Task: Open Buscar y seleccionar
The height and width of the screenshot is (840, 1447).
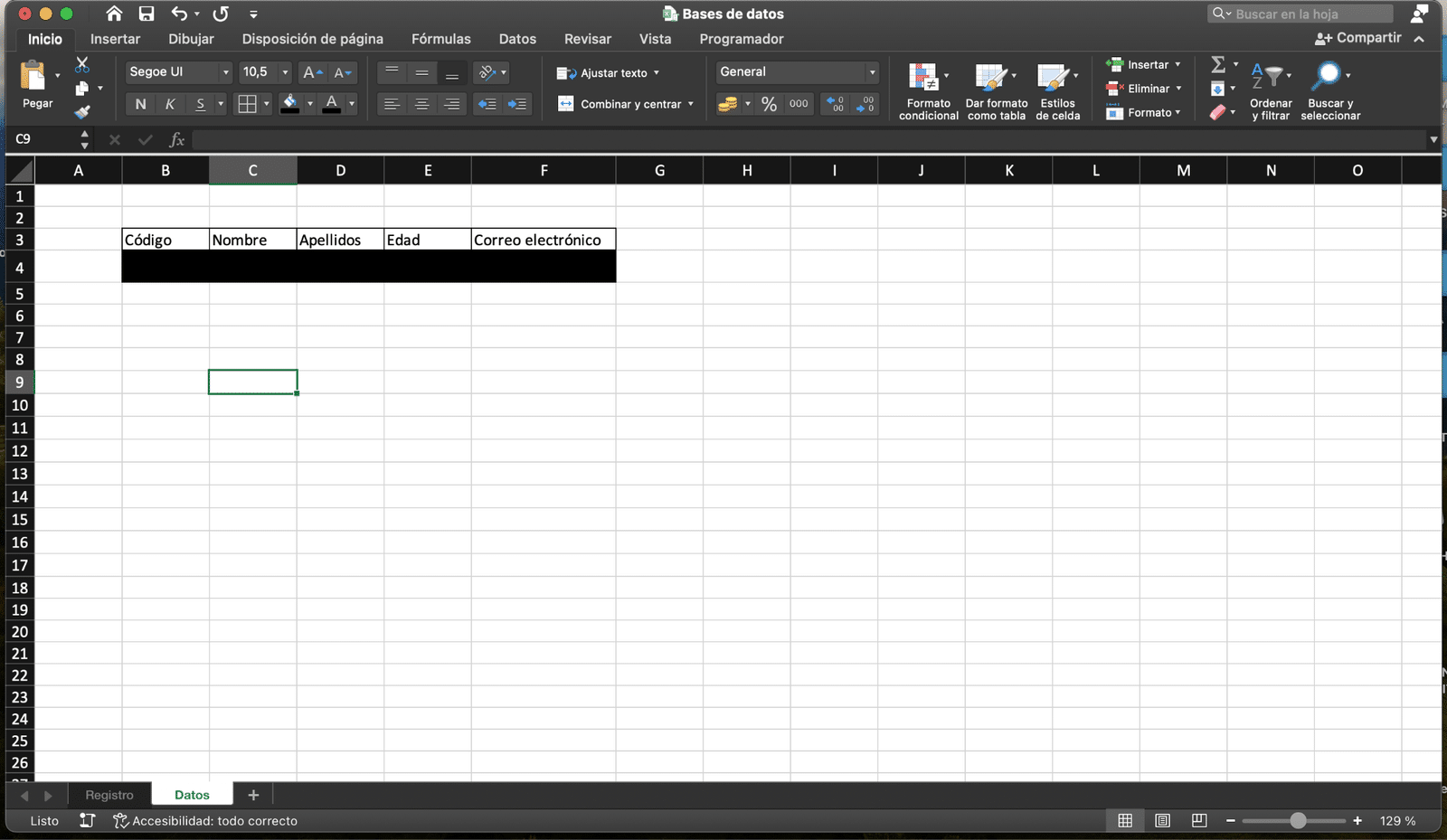Action: click(1329, 90)
